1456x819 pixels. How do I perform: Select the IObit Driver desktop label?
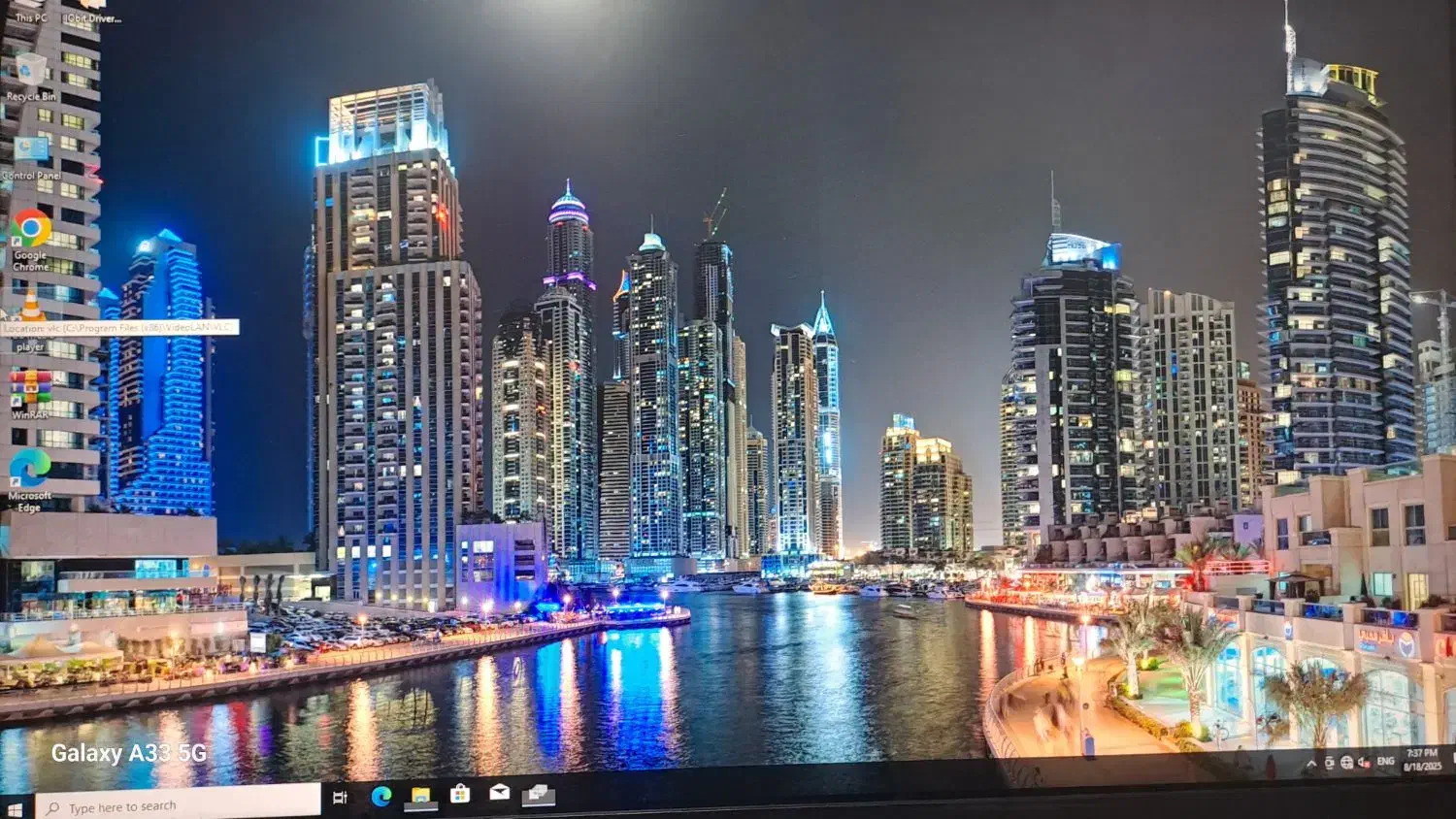pos(94,17)
